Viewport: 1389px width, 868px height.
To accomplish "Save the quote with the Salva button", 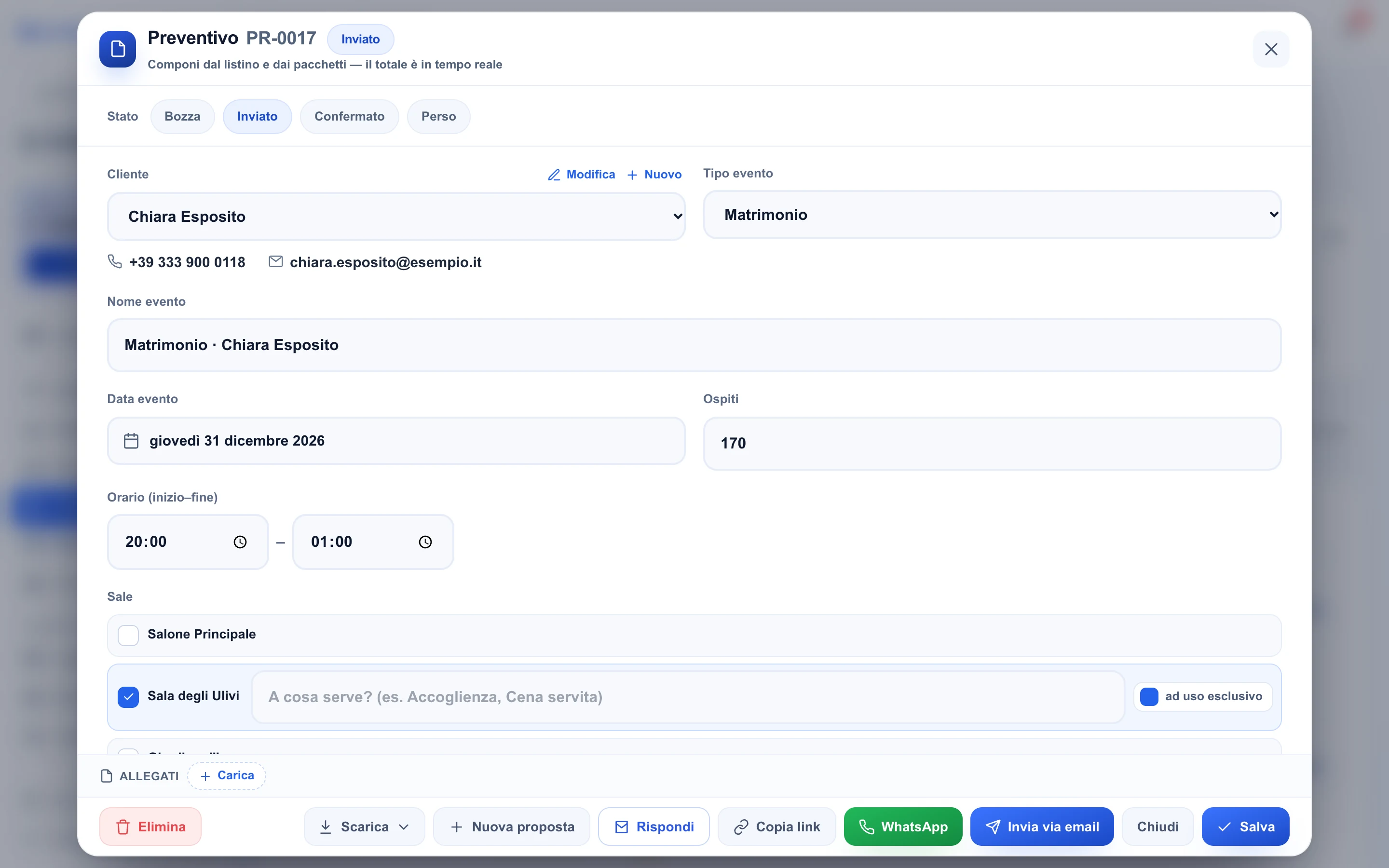I will [x=1245, y=827].
